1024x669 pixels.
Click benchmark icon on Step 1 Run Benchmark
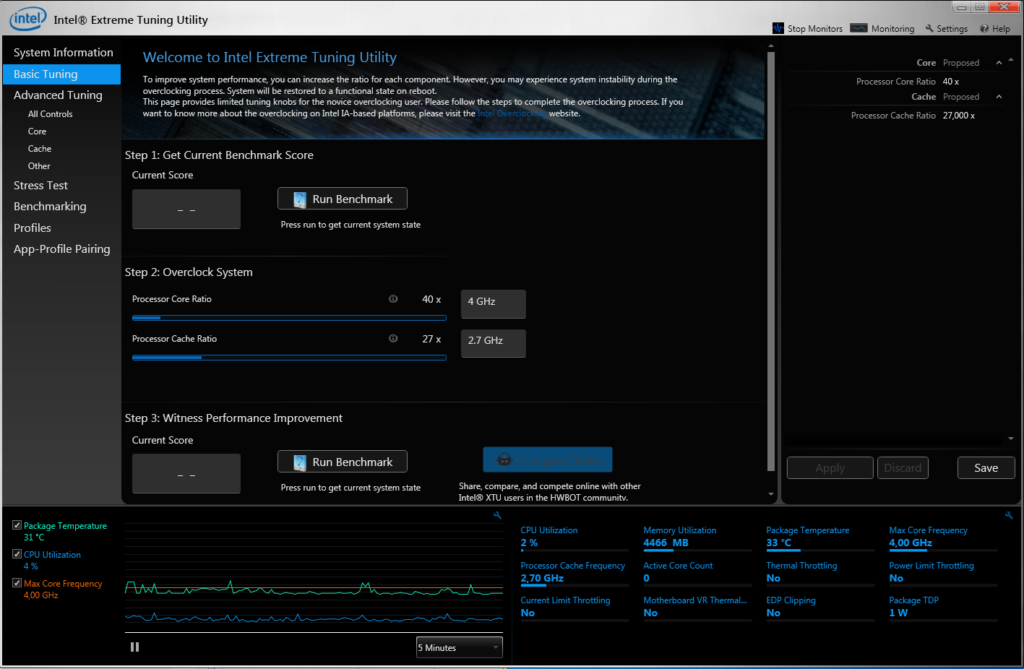(300, 199)
